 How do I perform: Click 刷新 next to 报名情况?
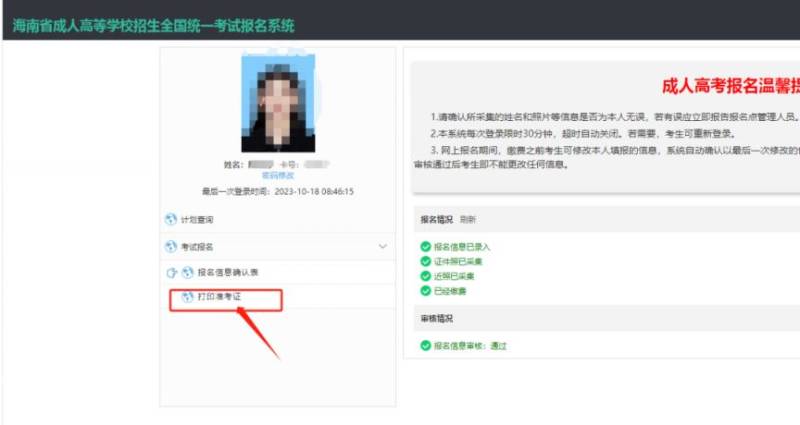pos(468,219)
